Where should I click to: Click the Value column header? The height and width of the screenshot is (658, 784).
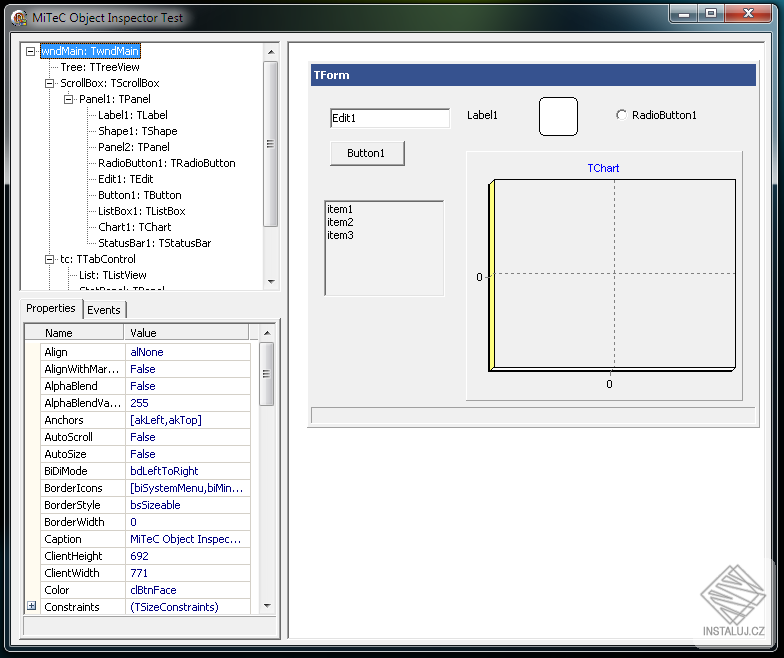coord(186,333)
